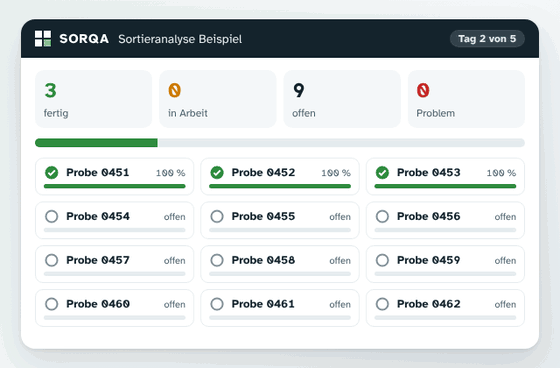Click the 'Probe 0454' label
Screen dimensions: 560x368
pos(98,216)
